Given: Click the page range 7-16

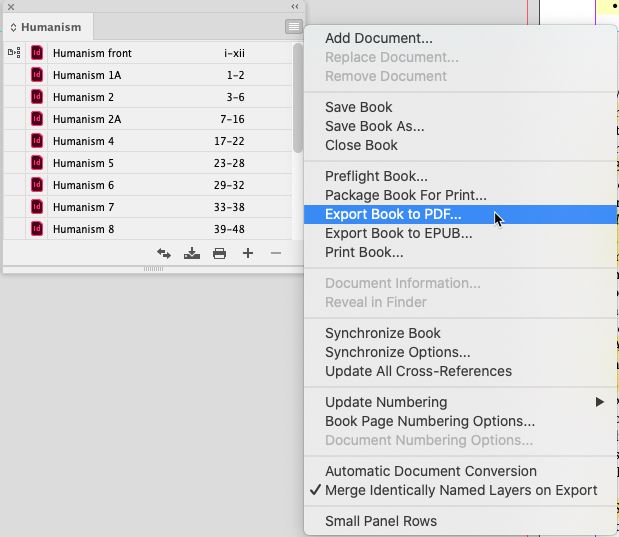Looking at the screenshot, I should point(233,119).
